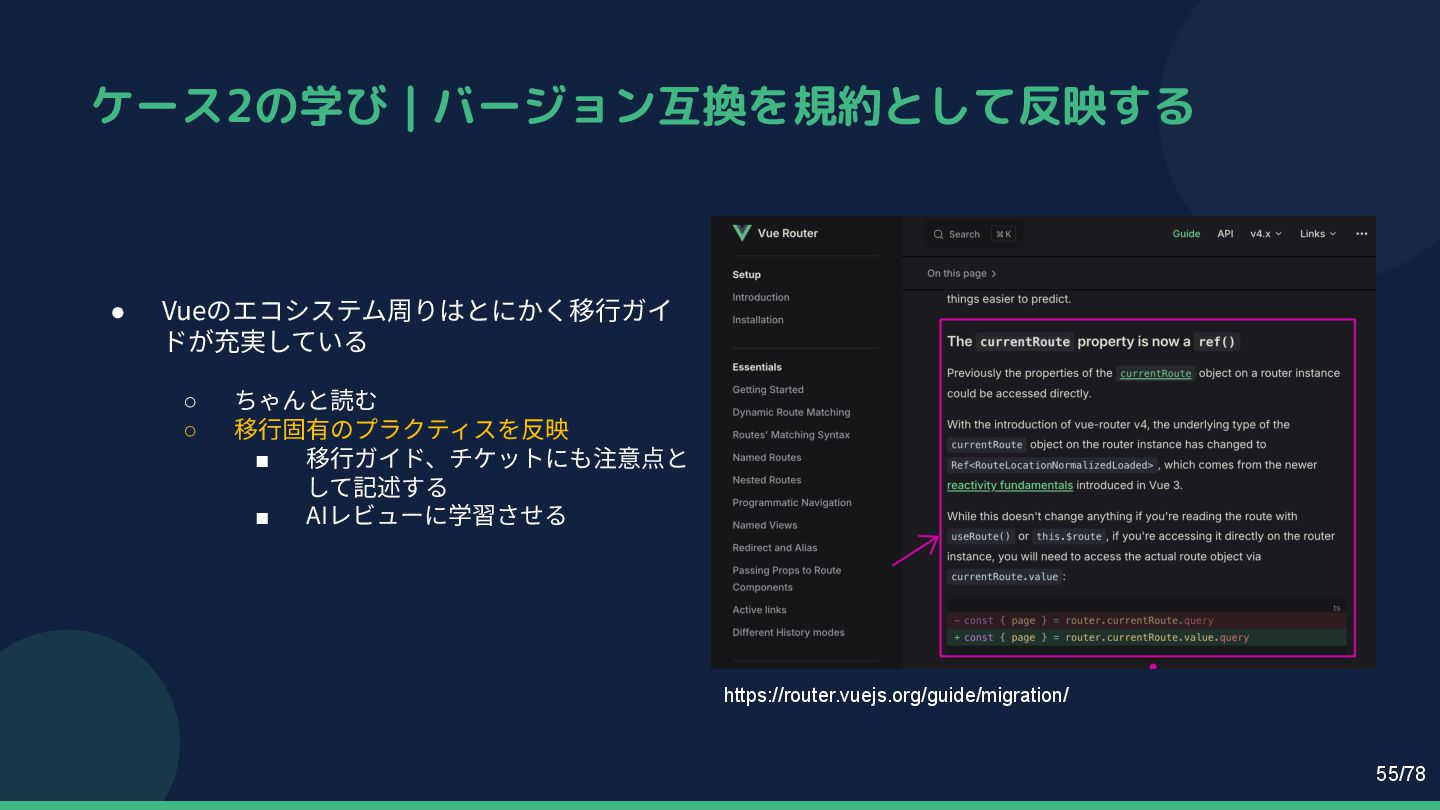Open Nested Routes sidebar item
Viewport: 1440px width, 810px height.
(767, 480)
